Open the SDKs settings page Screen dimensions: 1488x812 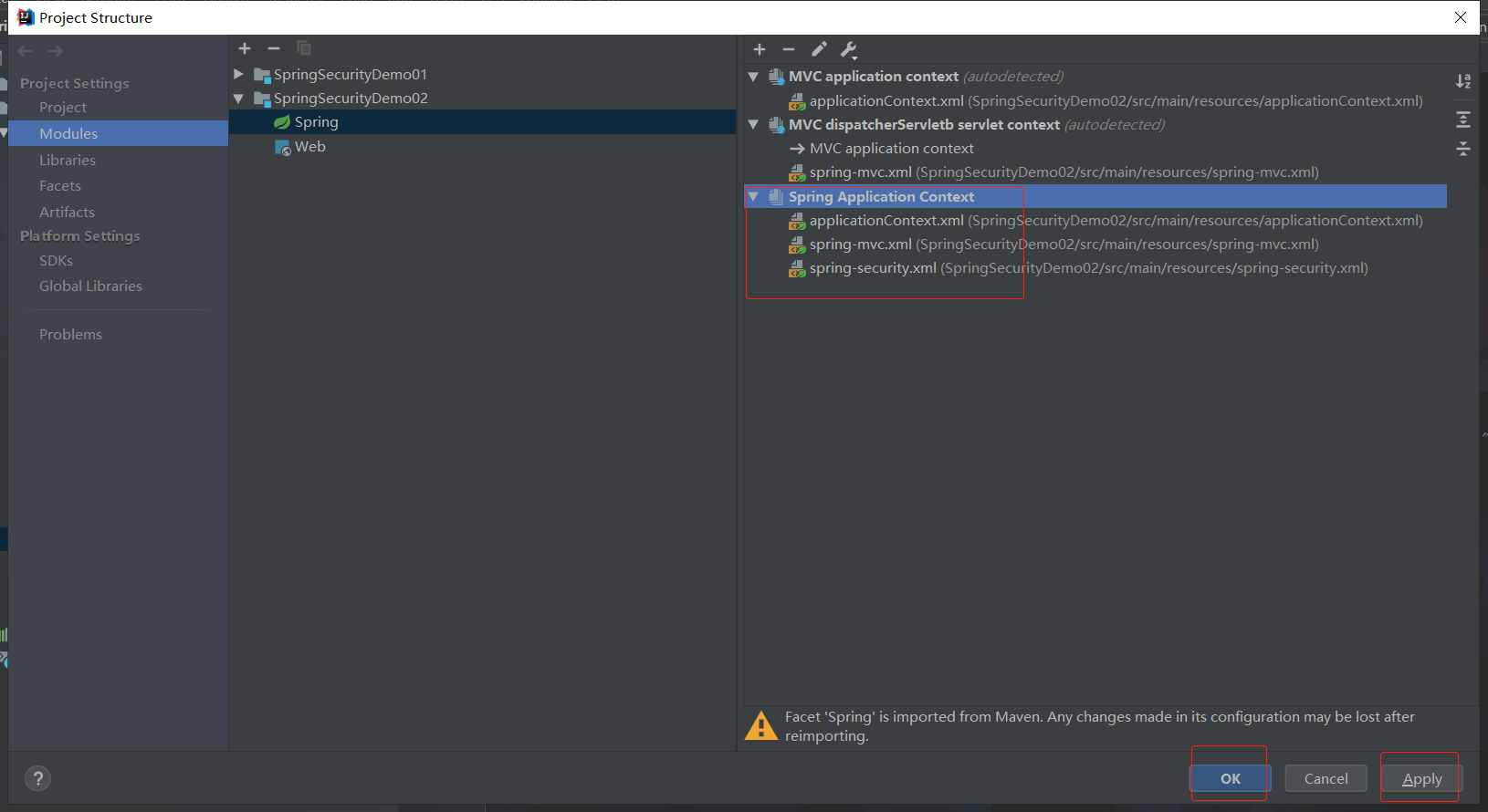click(56, 261)
